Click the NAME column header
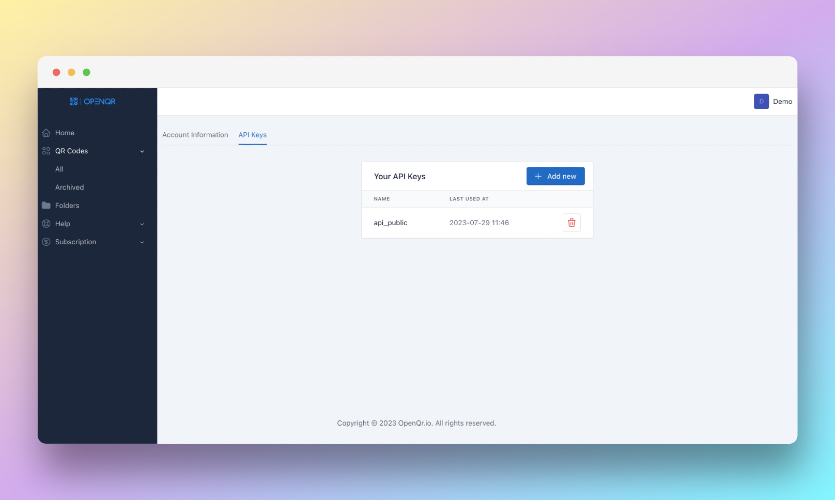 tap(382, 199)
